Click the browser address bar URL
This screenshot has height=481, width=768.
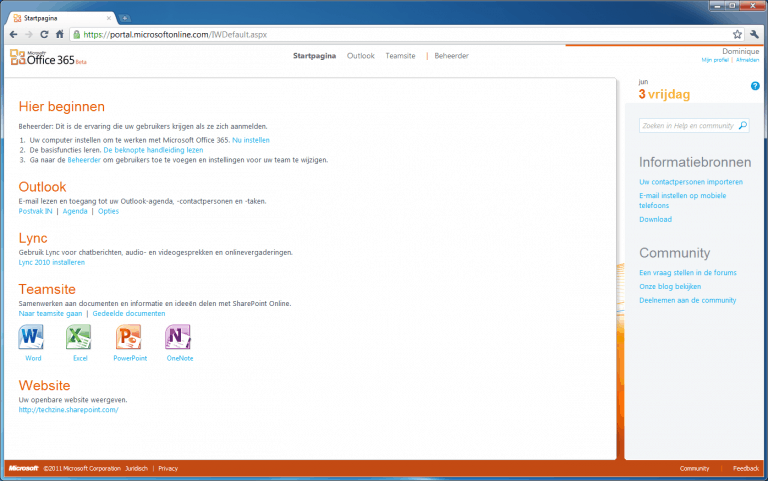(175, 34)
